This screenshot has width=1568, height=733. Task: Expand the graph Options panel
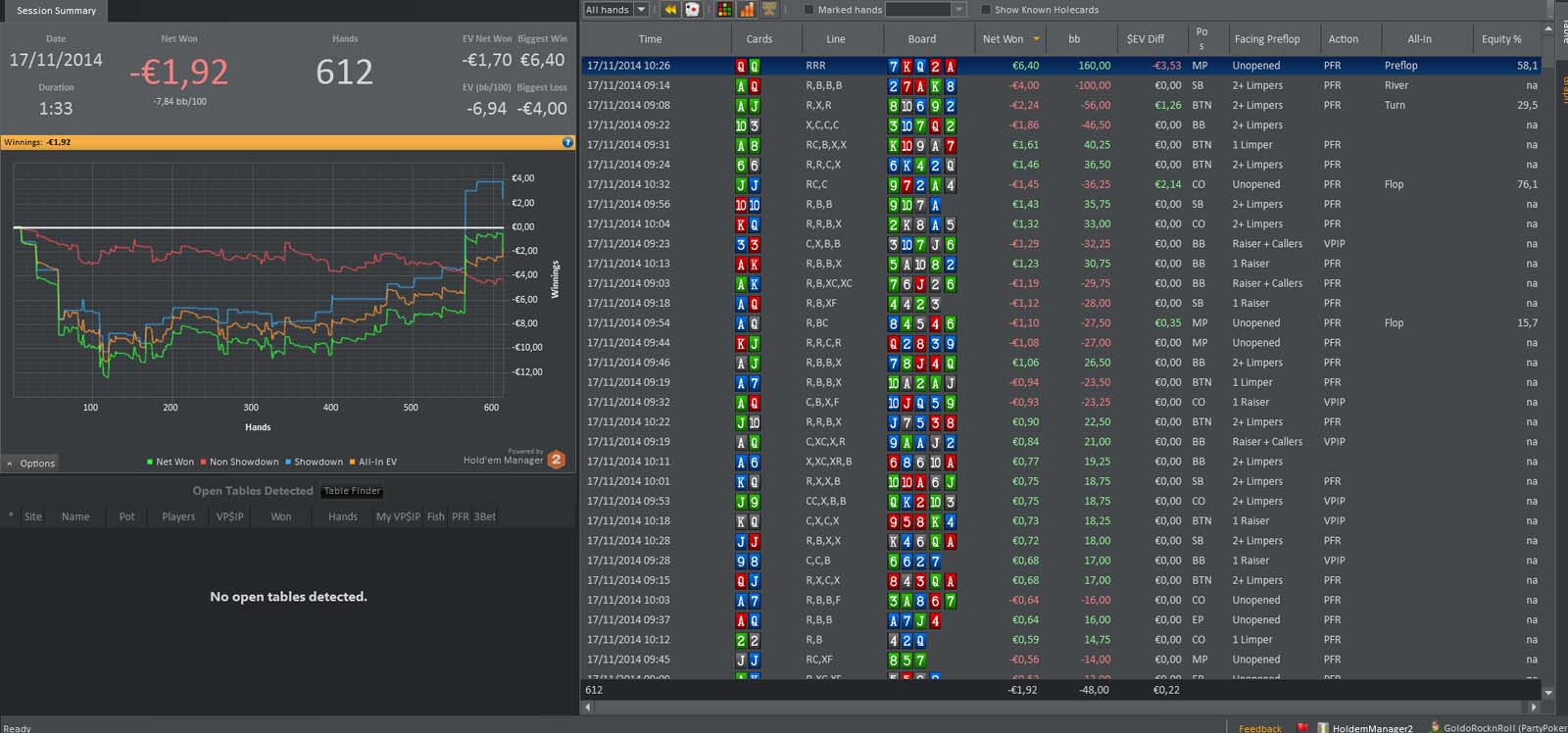(30, 464)
